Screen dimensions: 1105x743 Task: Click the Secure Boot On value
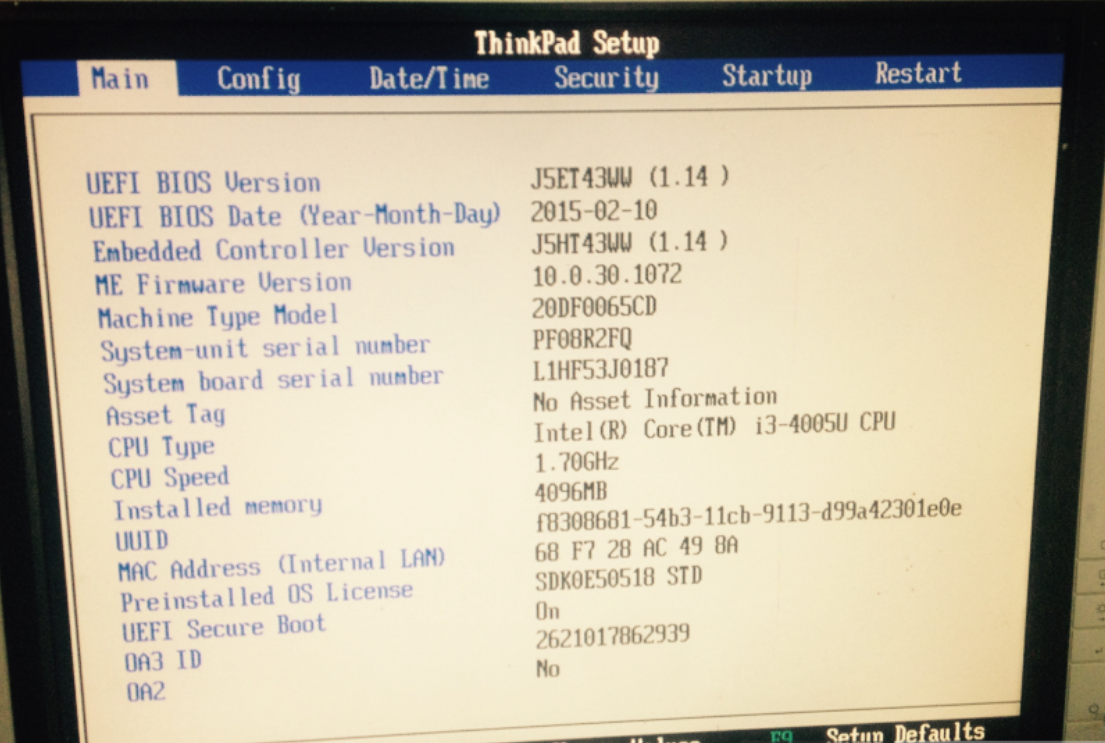point(548,610)
